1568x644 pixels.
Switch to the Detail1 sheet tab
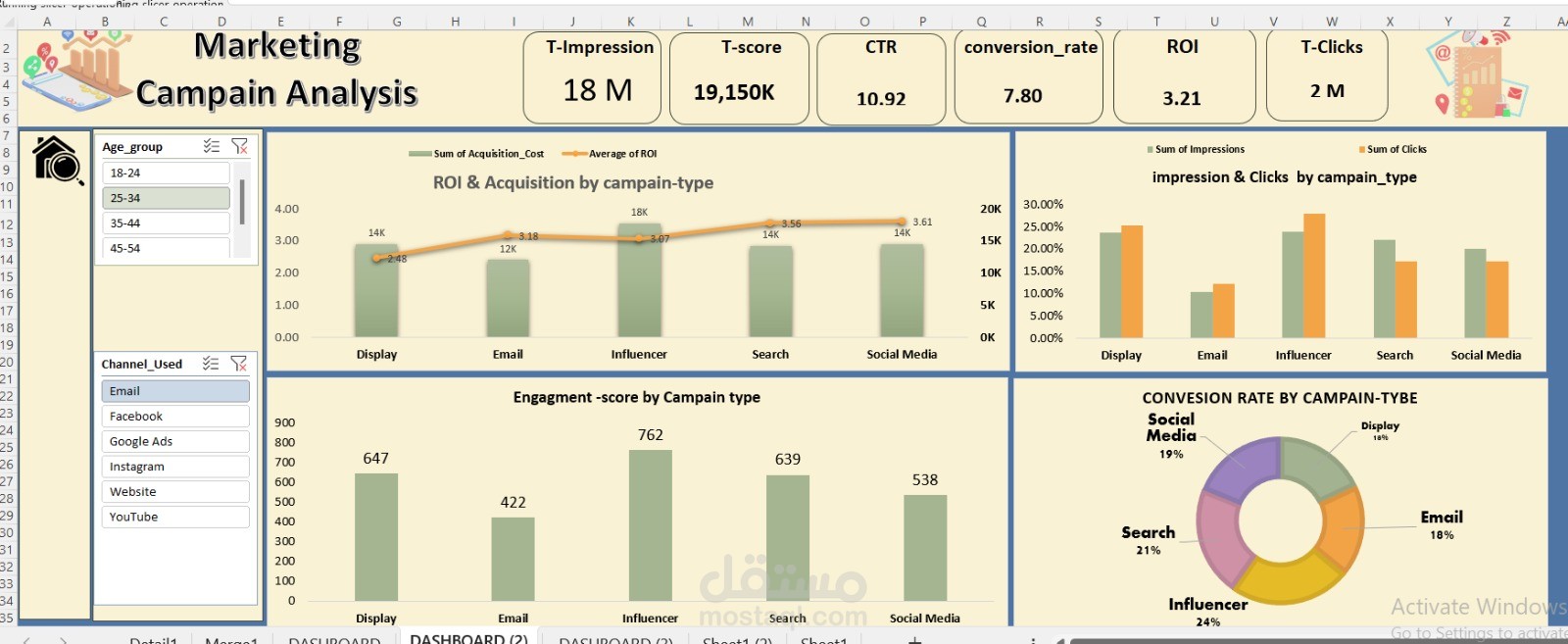coord(154,639)
